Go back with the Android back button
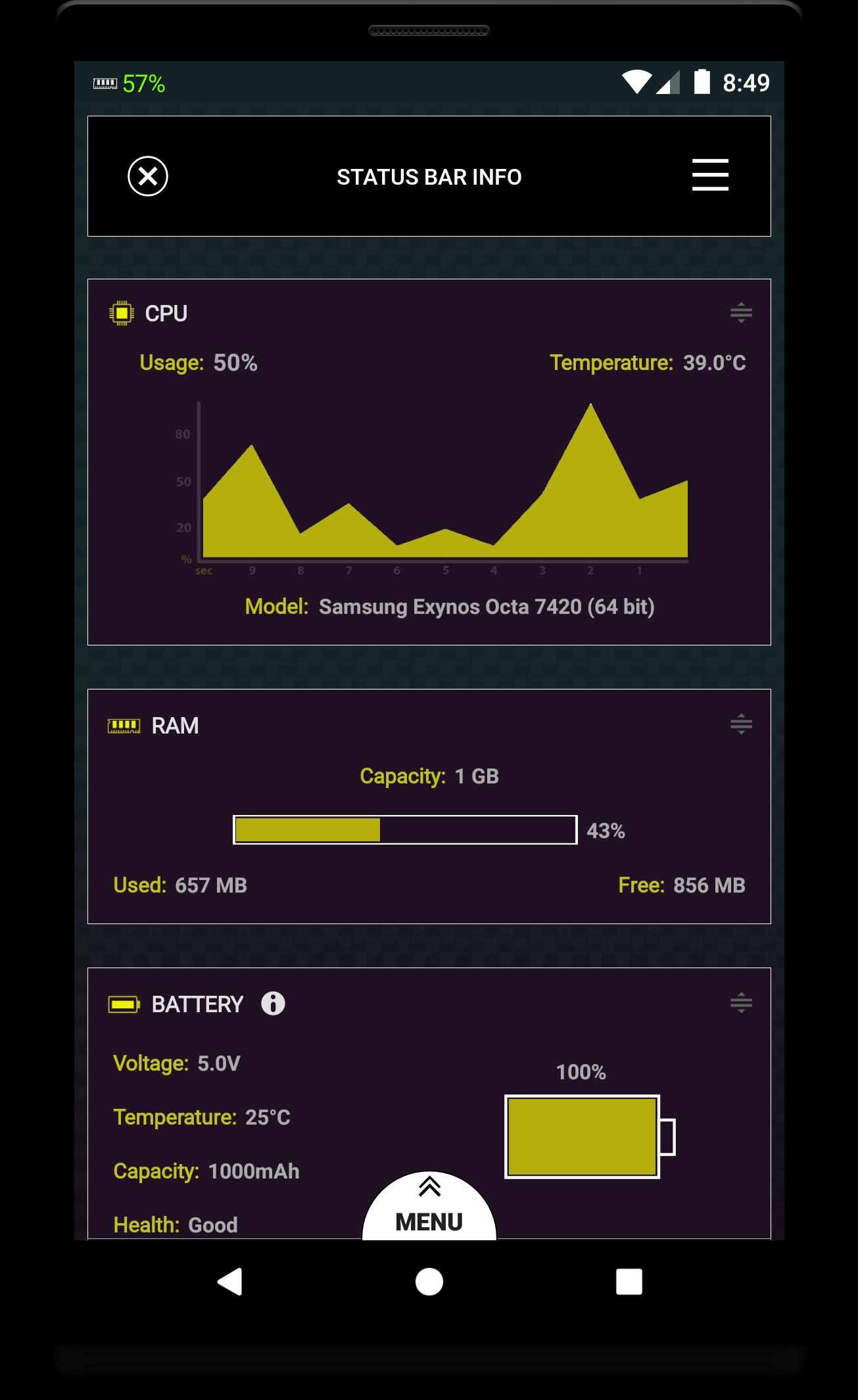Screen dimensions: 858x1400 click(x=230, y=1282)
